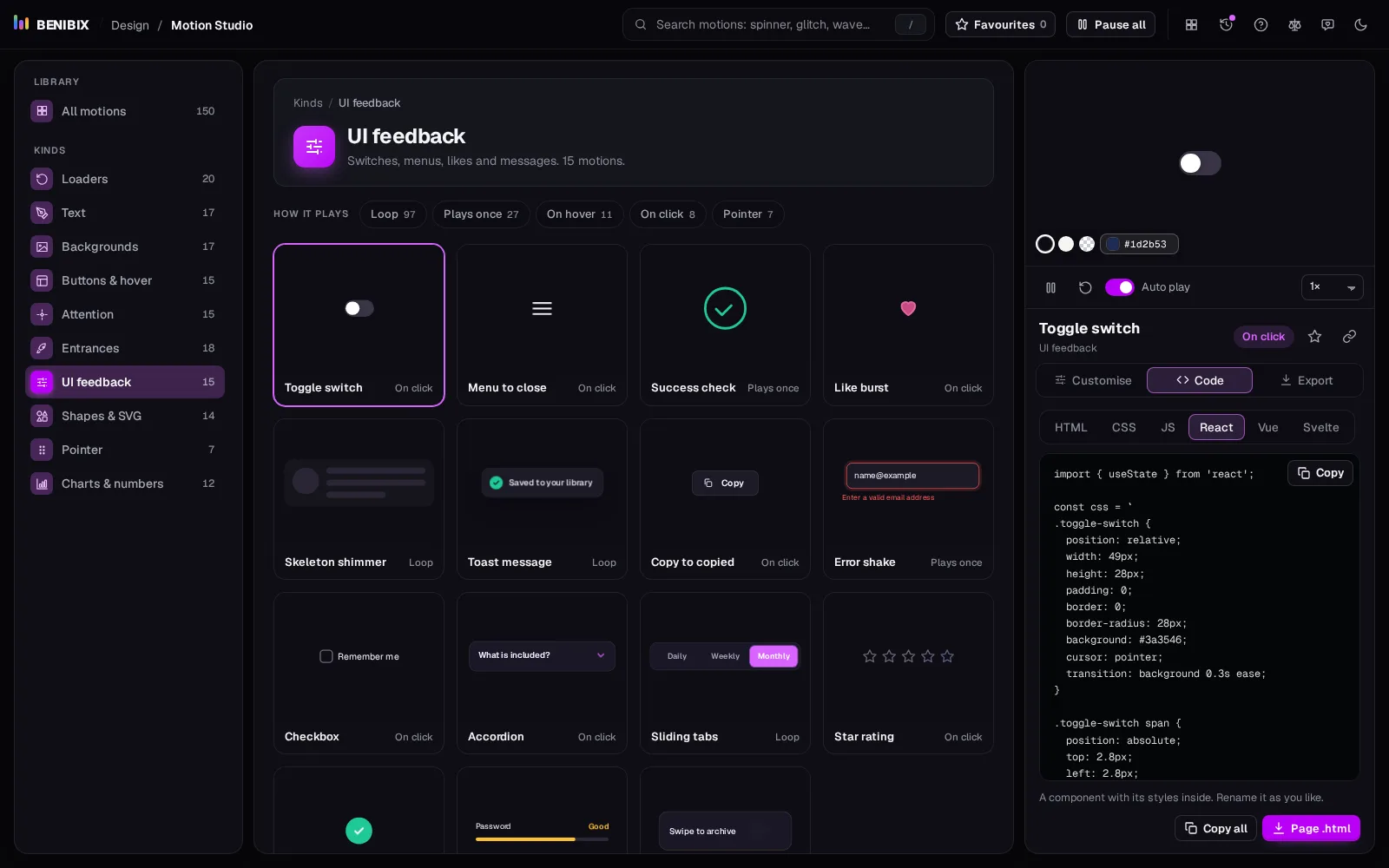Flip the toggle switch in preview panel

click(x=1200, y=163)
